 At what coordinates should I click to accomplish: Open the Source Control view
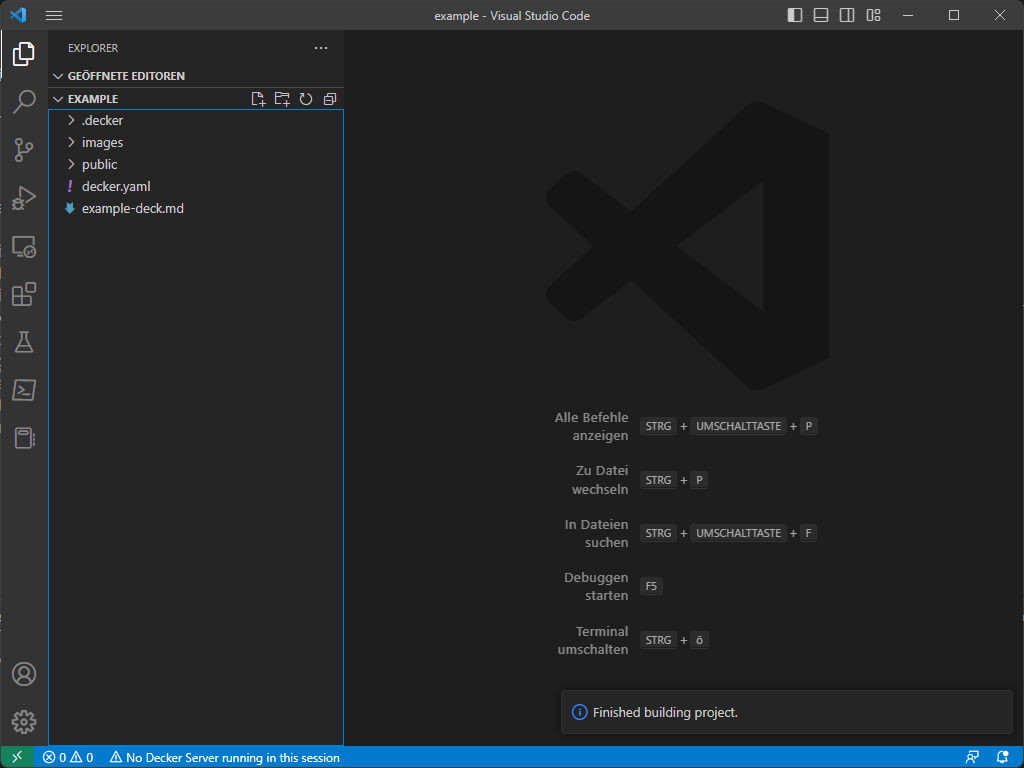[24, 150]
